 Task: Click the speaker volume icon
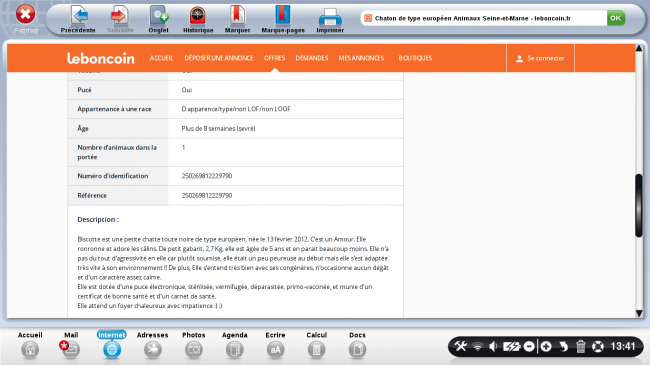click(493, 346)
